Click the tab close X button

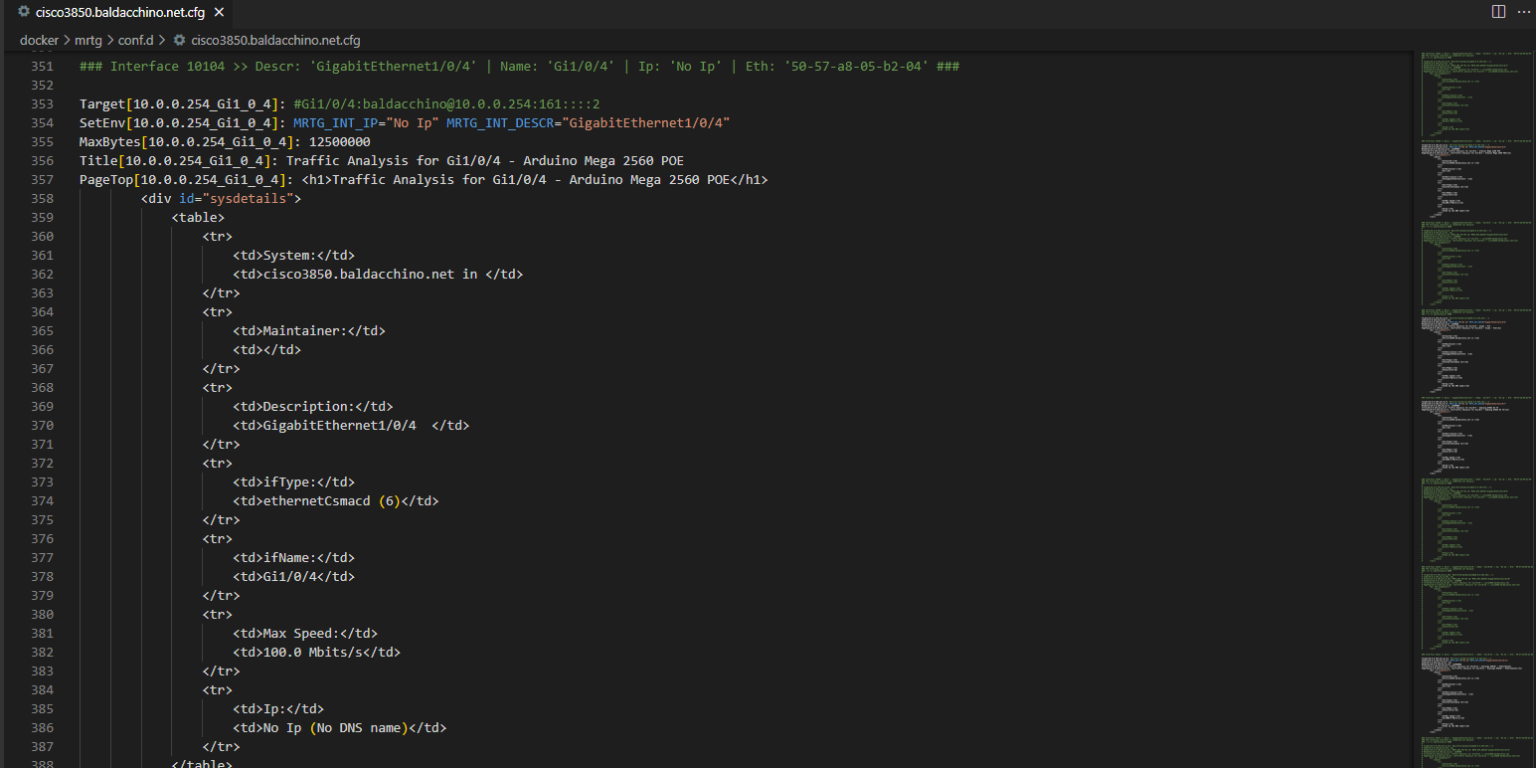(x=217, y=13)
